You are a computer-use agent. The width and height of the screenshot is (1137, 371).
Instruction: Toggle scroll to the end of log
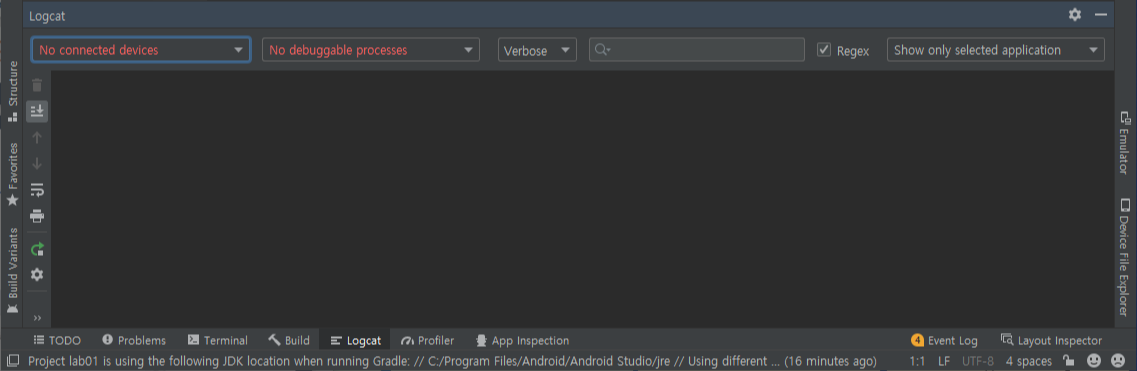37,111
